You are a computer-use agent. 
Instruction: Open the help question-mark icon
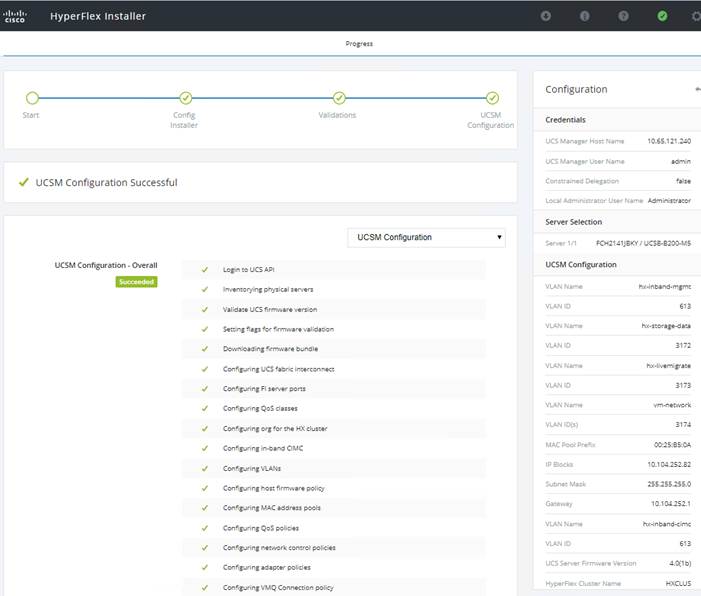click(623, 16)
